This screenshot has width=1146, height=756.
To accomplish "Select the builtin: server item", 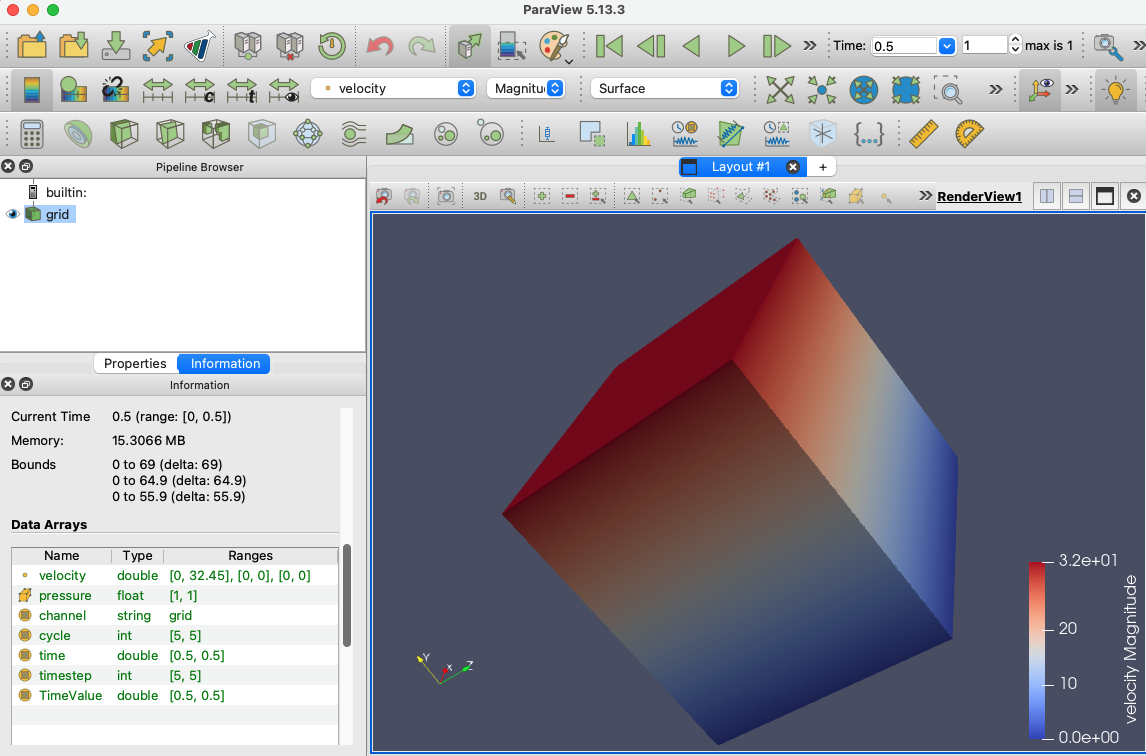I will coord(66,192).
